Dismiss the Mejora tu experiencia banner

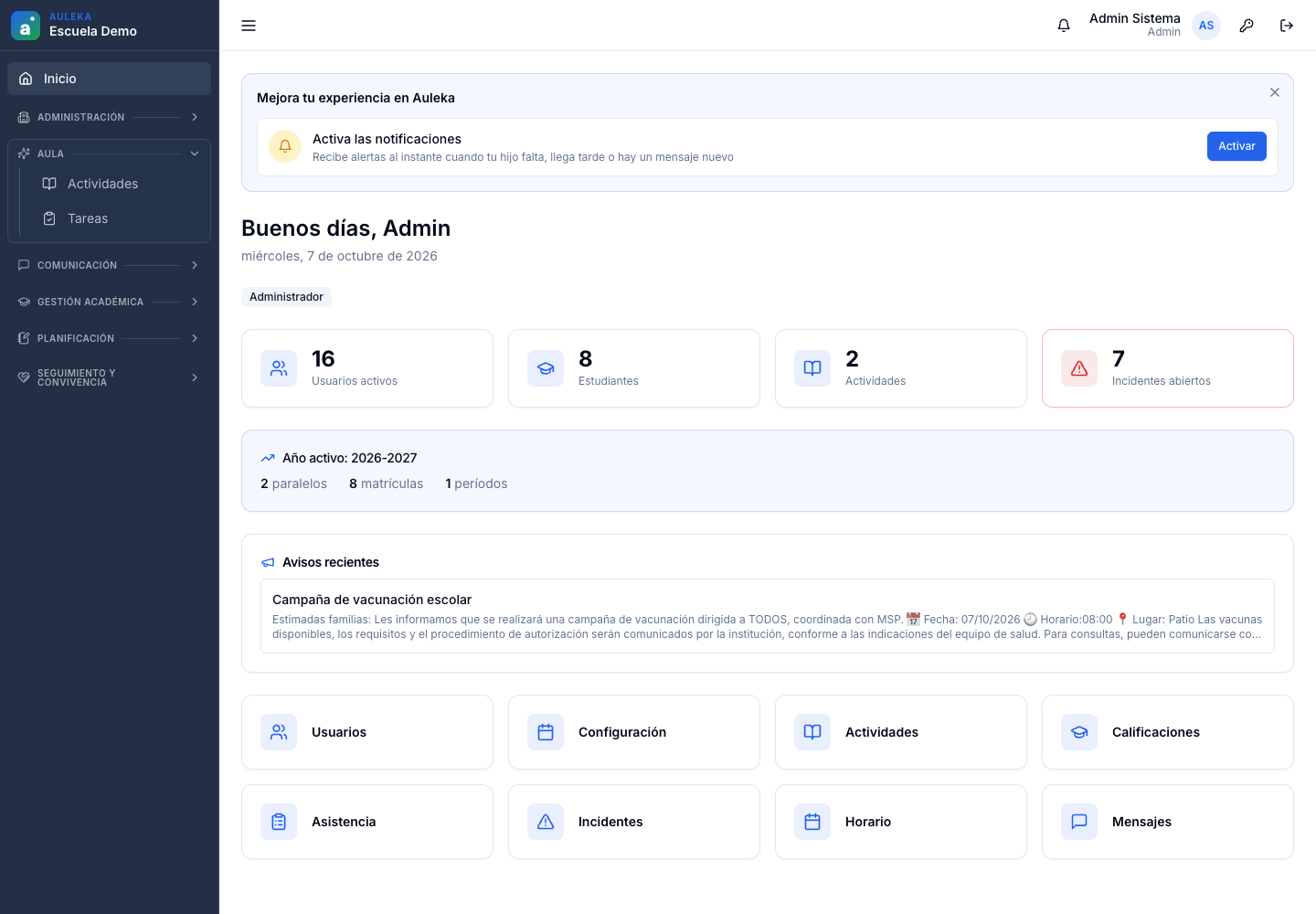tap(1275, 92)
